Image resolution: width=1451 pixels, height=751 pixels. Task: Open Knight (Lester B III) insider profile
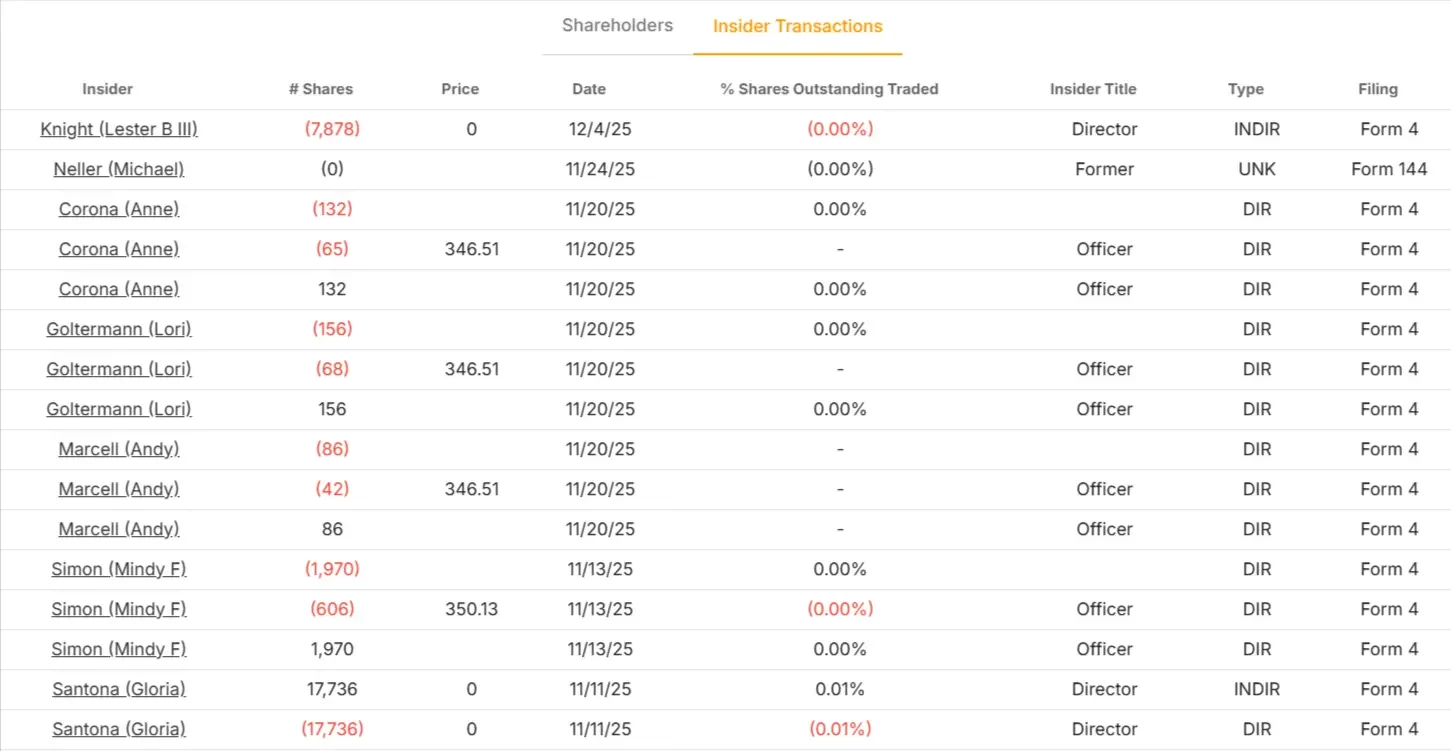tap(118, 129)
